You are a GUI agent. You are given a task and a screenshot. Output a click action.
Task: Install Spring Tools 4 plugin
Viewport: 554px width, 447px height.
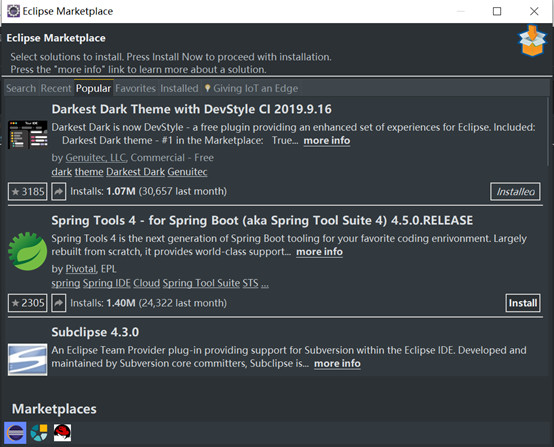pos(523,303)
